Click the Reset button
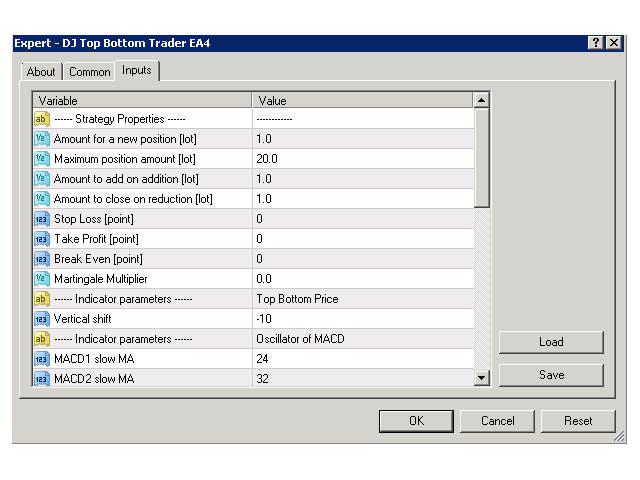Screen dimensions: 640x480 click(578, 421)
